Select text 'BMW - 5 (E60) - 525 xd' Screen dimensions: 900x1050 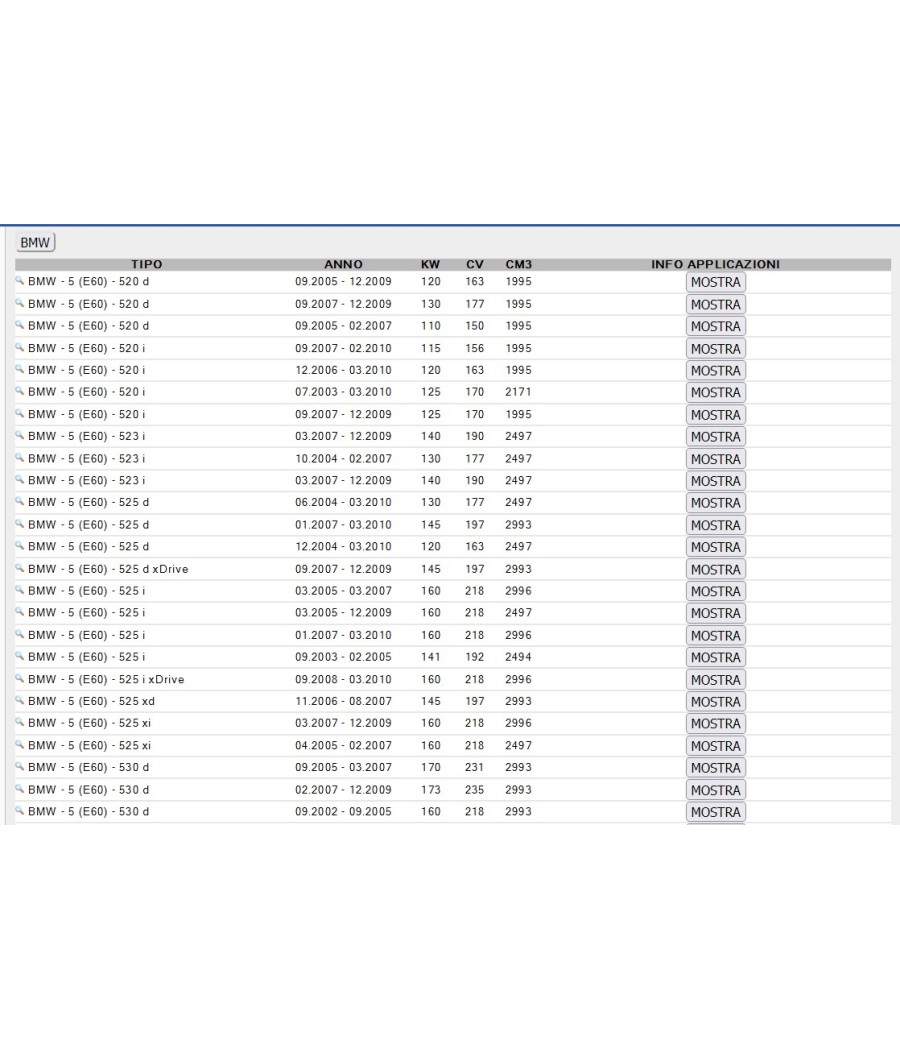click(92, 701)
